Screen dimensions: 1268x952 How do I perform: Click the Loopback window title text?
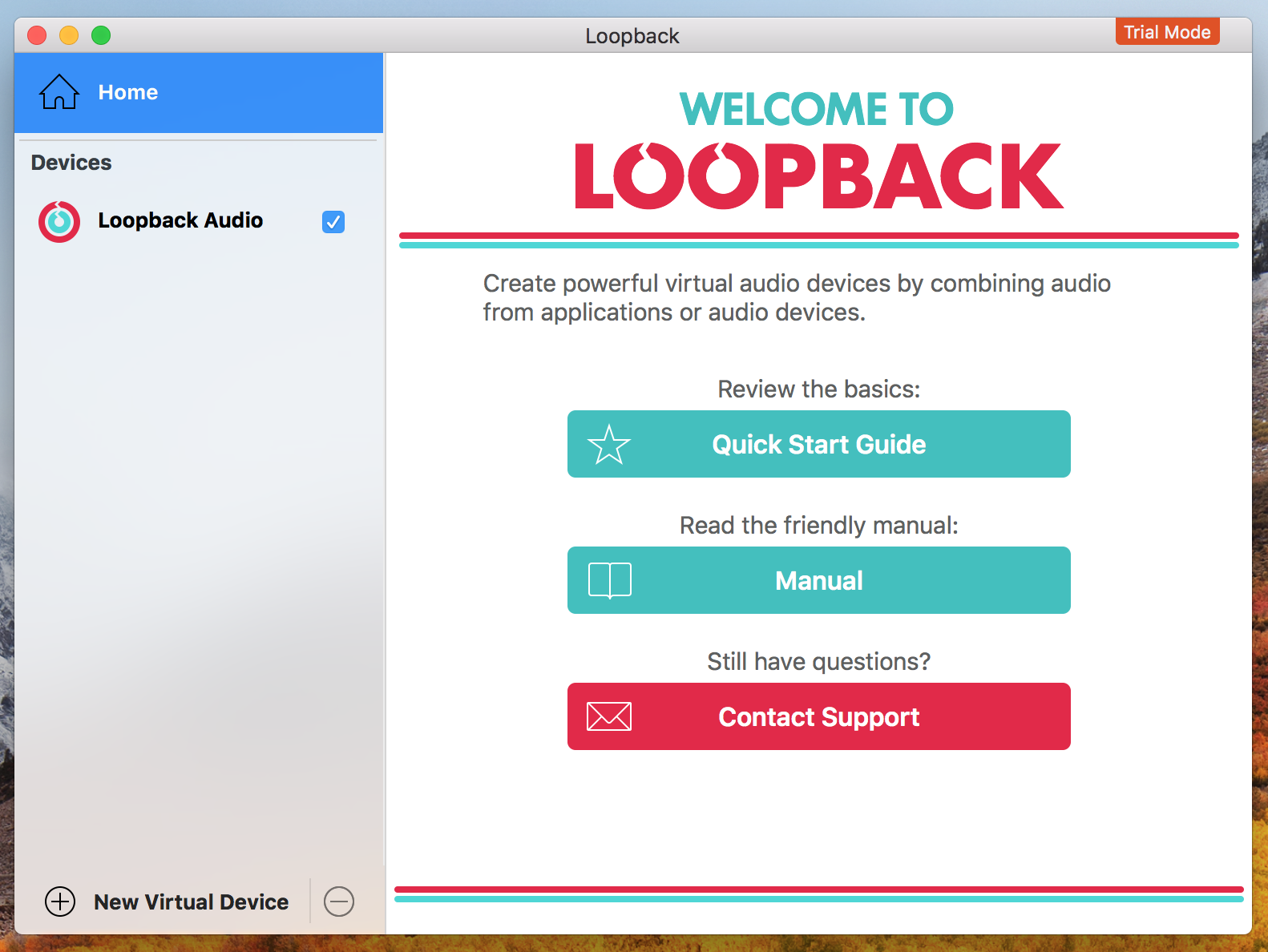[x=632, y=36]
